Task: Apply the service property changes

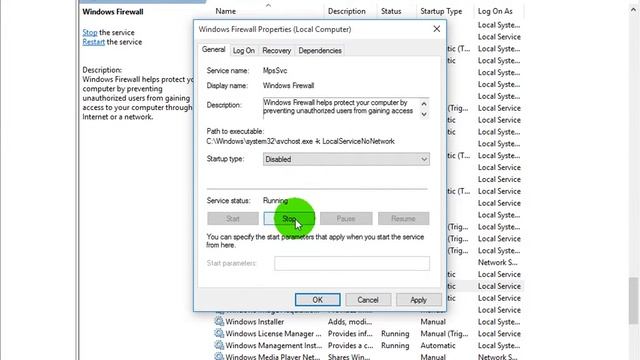Action: pyautogui.click(x=418, y=300)
